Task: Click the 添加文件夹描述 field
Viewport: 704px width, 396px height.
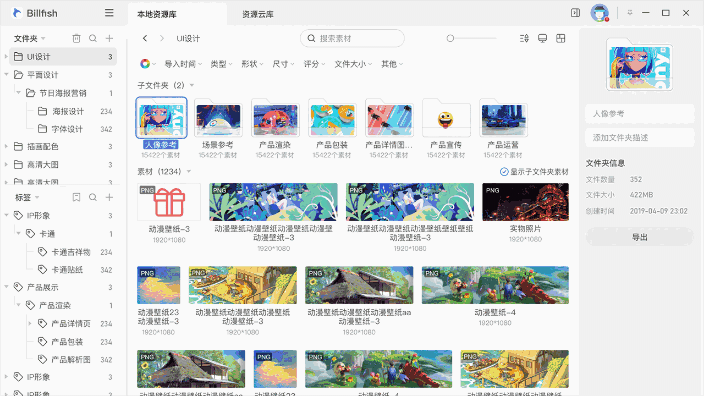Action: pyautogui.click(x=639, y=137)
